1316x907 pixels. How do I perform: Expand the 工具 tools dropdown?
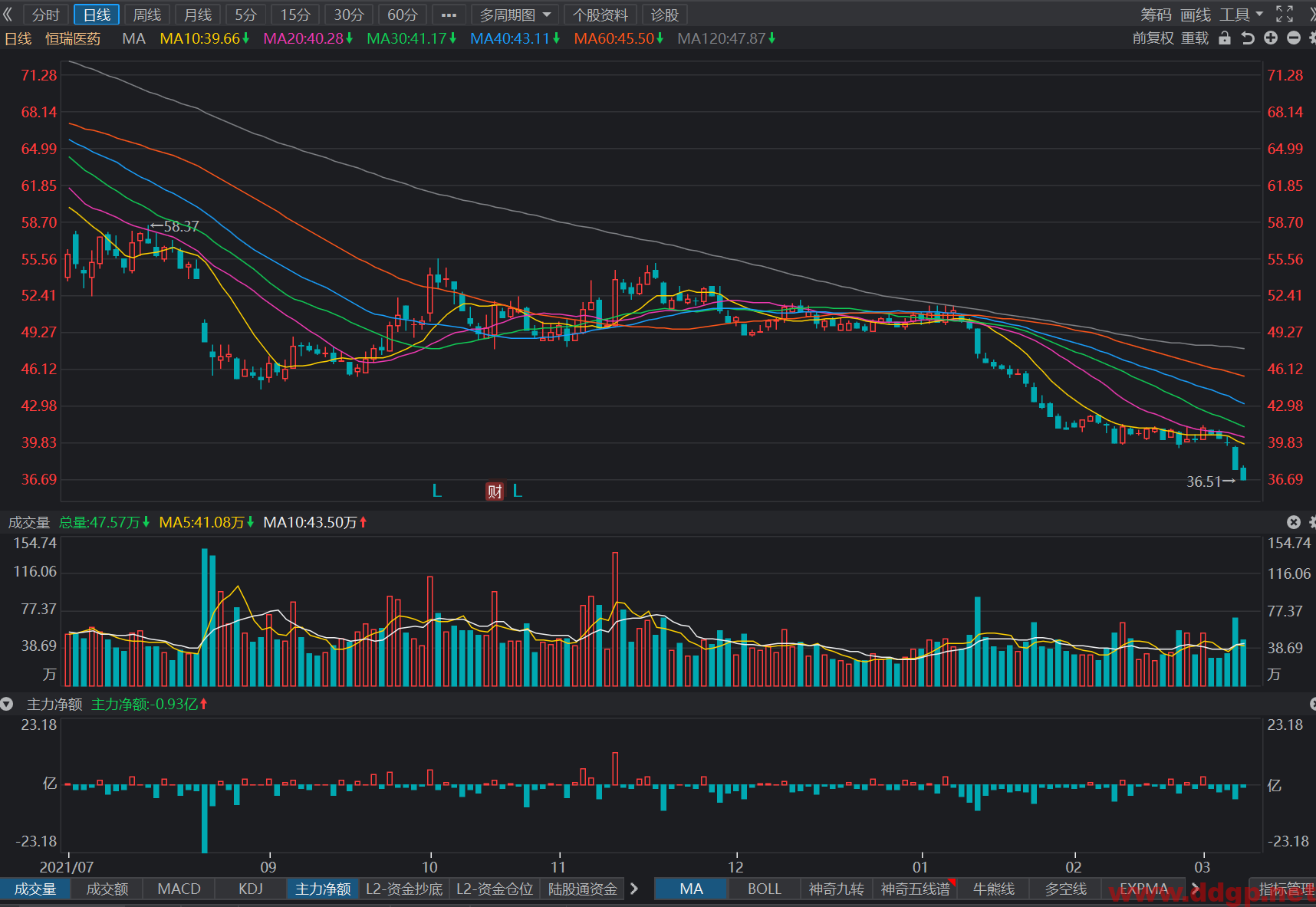1242,15
